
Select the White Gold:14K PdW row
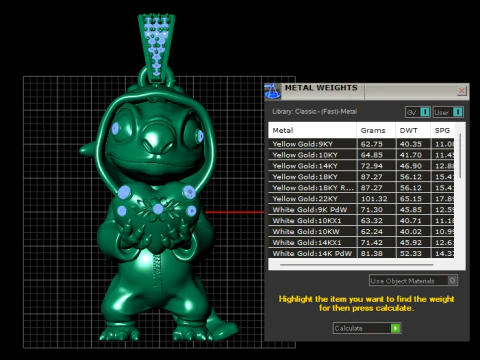(x=361, y=253)
